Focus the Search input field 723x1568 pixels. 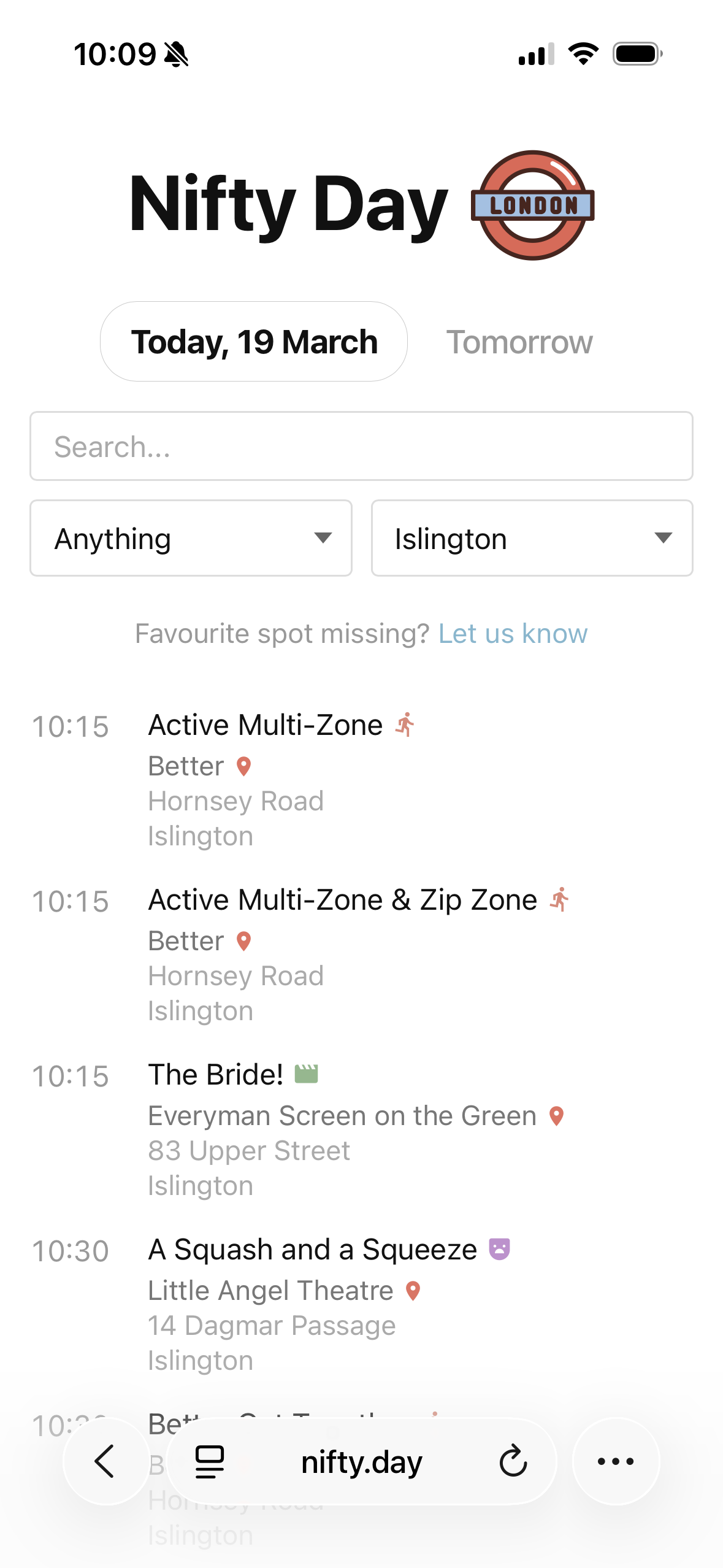coord(361,446)
